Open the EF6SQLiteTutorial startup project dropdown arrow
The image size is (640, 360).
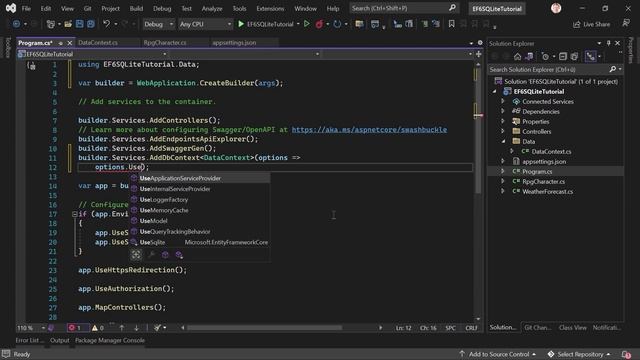pos(298,24)
